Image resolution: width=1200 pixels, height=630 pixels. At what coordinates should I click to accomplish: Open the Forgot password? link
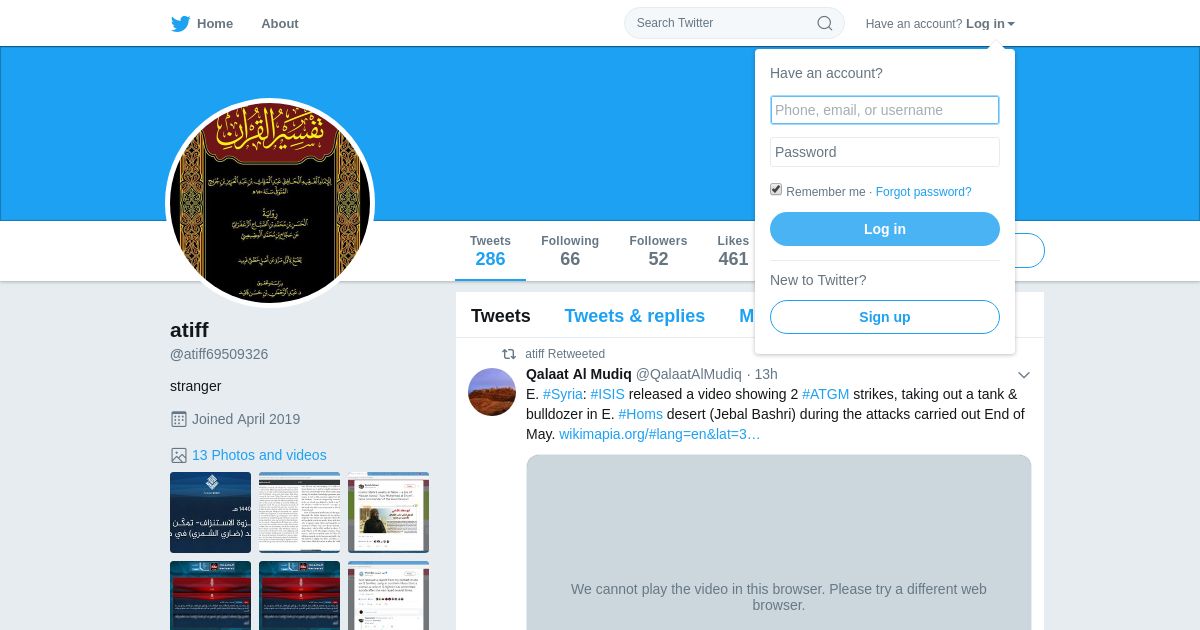coord(923,192)
